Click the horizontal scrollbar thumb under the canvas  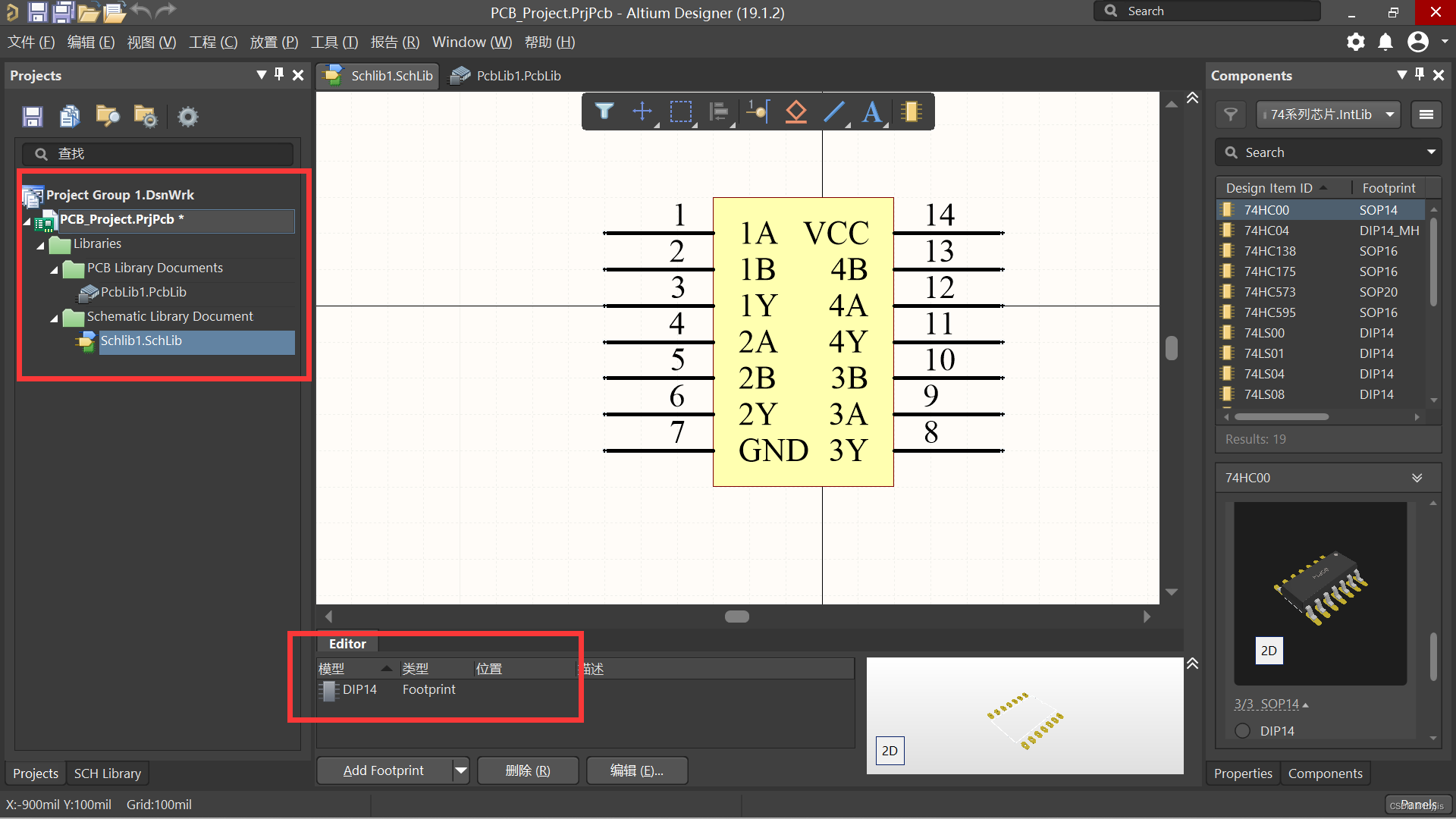click(737, 617)
